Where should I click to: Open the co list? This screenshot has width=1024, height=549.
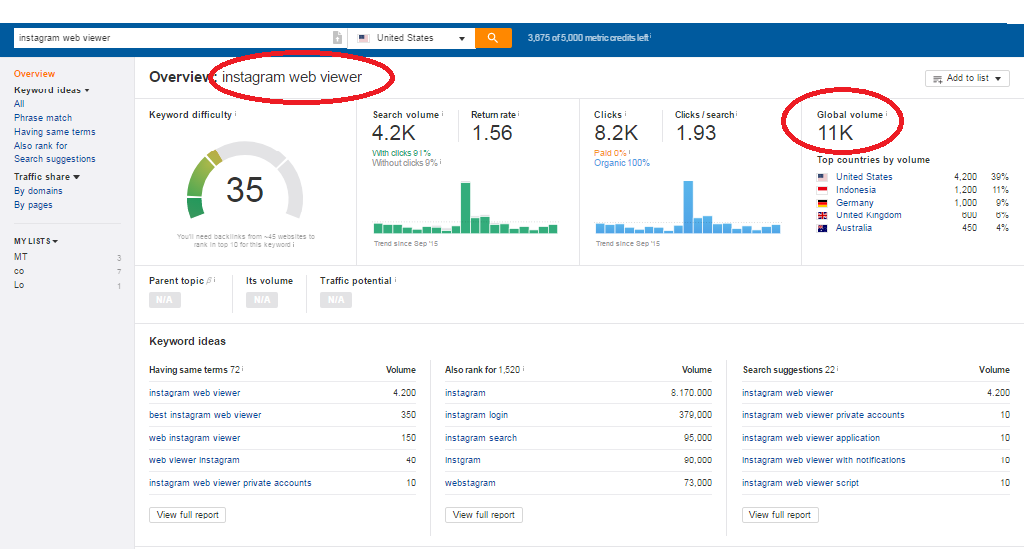coord(19,271)
